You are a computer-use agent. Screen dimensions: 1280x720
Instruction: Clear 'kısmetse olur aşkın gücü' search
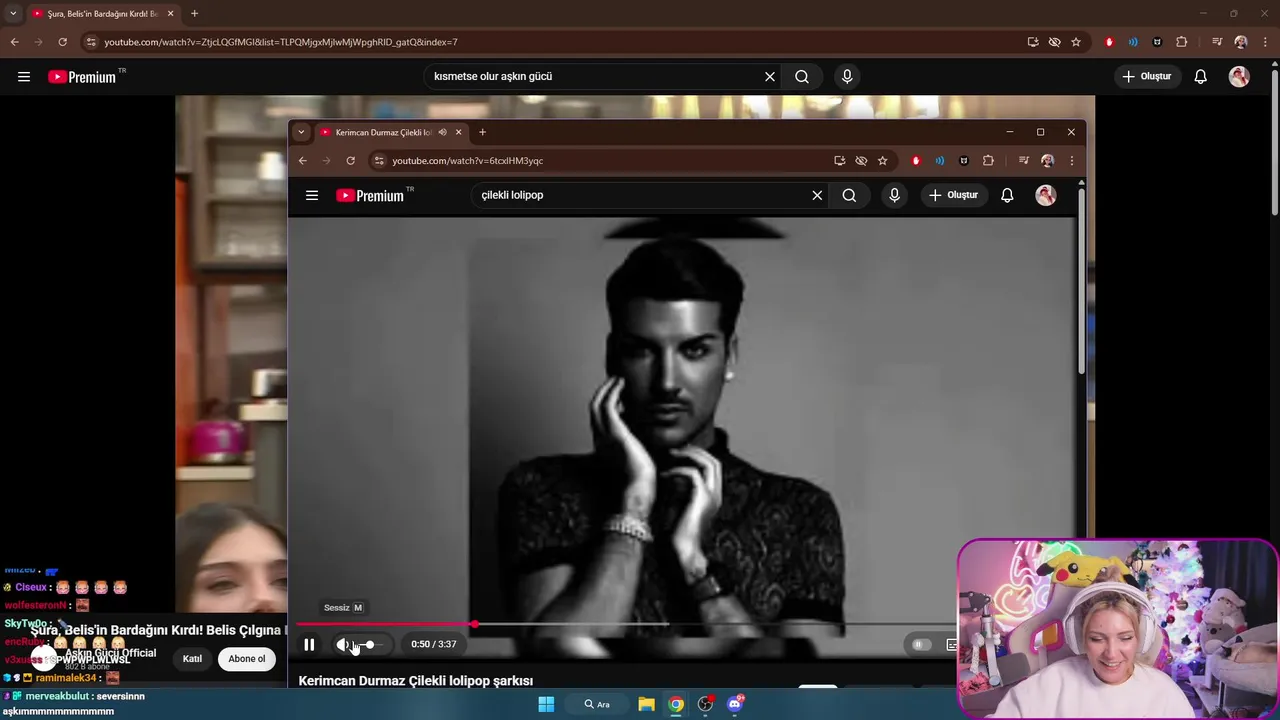[770, 77]
